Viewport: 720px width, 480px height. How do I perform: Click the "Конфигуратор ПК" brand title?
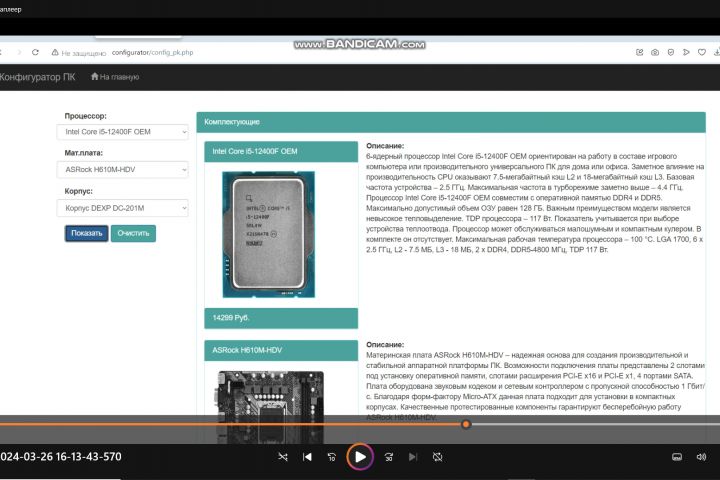click(37, 77)
